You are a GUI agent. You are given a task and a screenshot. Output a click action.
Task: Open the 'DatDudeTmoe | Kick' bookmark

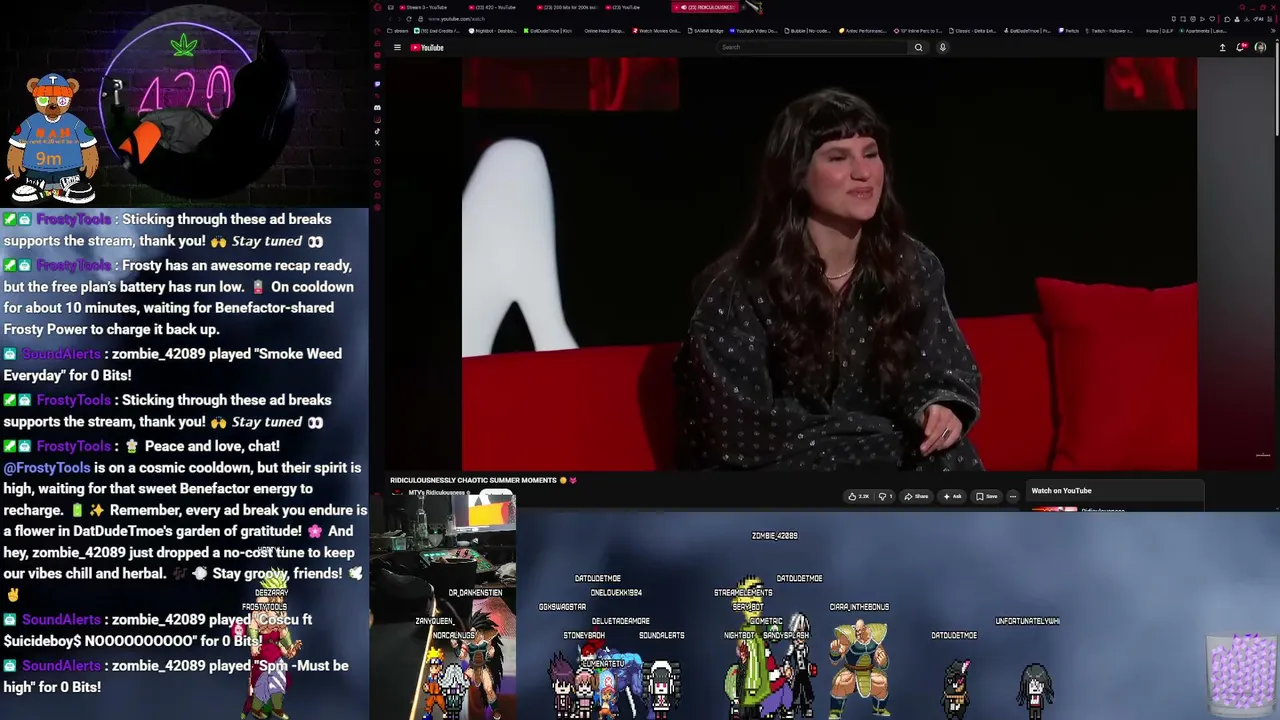pyautogui.click(x=548, y=31)
